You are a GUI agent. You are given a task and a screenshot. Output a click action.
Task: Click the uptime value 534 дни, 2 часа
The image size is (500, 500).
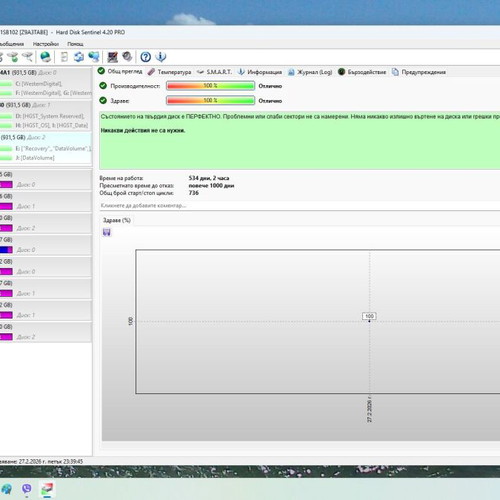tap(209, 178)
